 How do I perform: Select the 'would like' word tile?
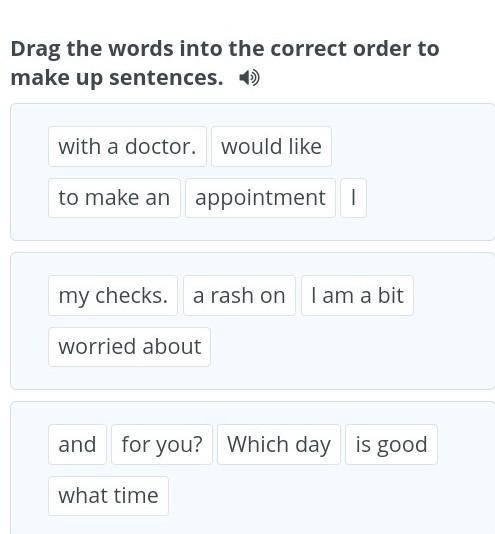coord(271,146)
